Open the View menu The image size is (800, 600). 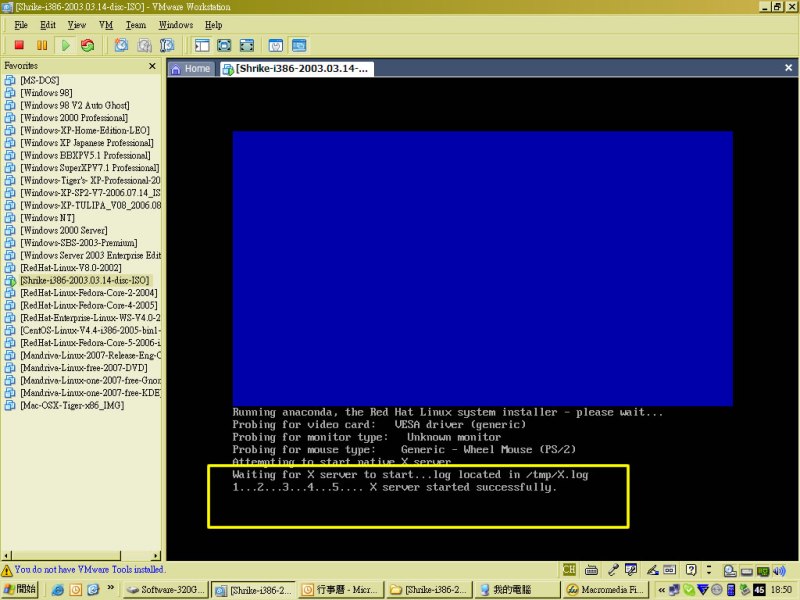click(x=77, y=25)
